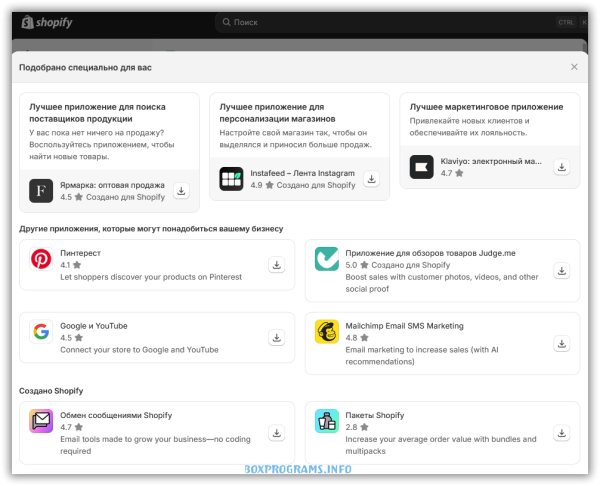Open the Пинтерест app title
Image resolution: width=600 pixels, height=486 pixels.
[x=80, y=253]
